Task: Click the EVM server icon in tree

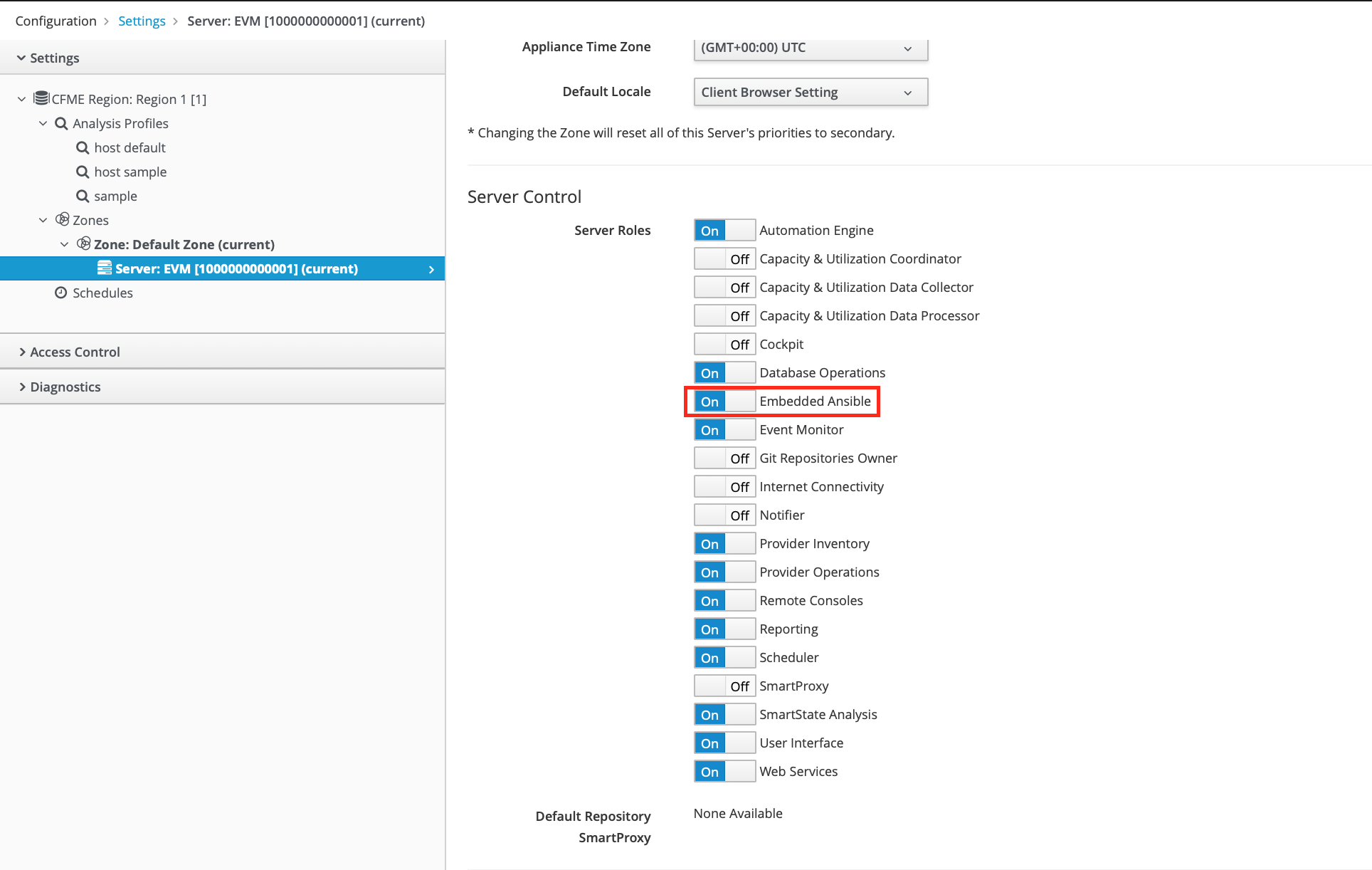Action: [x=105, y=268]
